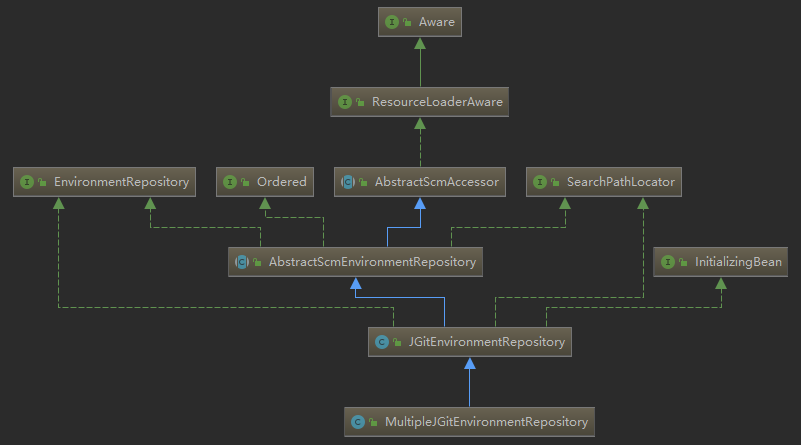This screenshot has height=445, width=801.
Task: Click the Ordered label text
Action: 281,182
